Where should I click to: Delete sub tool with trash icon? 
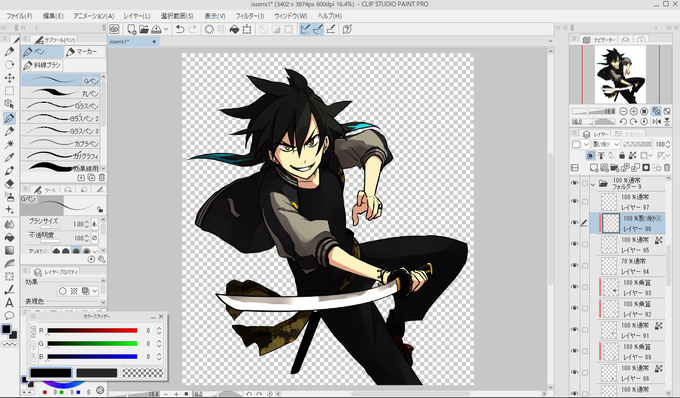point(102,177)
